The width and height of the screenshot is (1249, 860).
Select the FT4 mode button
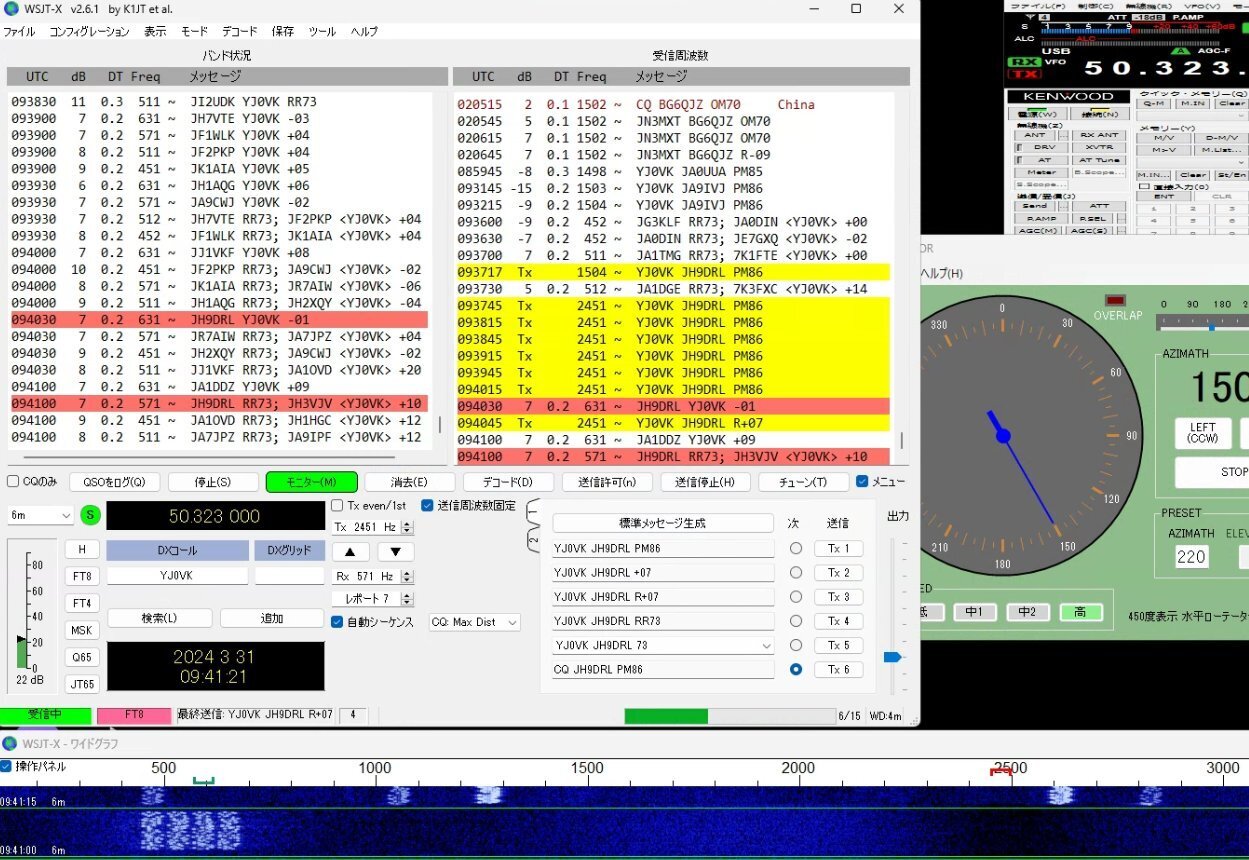pyautogui.click(x=82, y=603)
